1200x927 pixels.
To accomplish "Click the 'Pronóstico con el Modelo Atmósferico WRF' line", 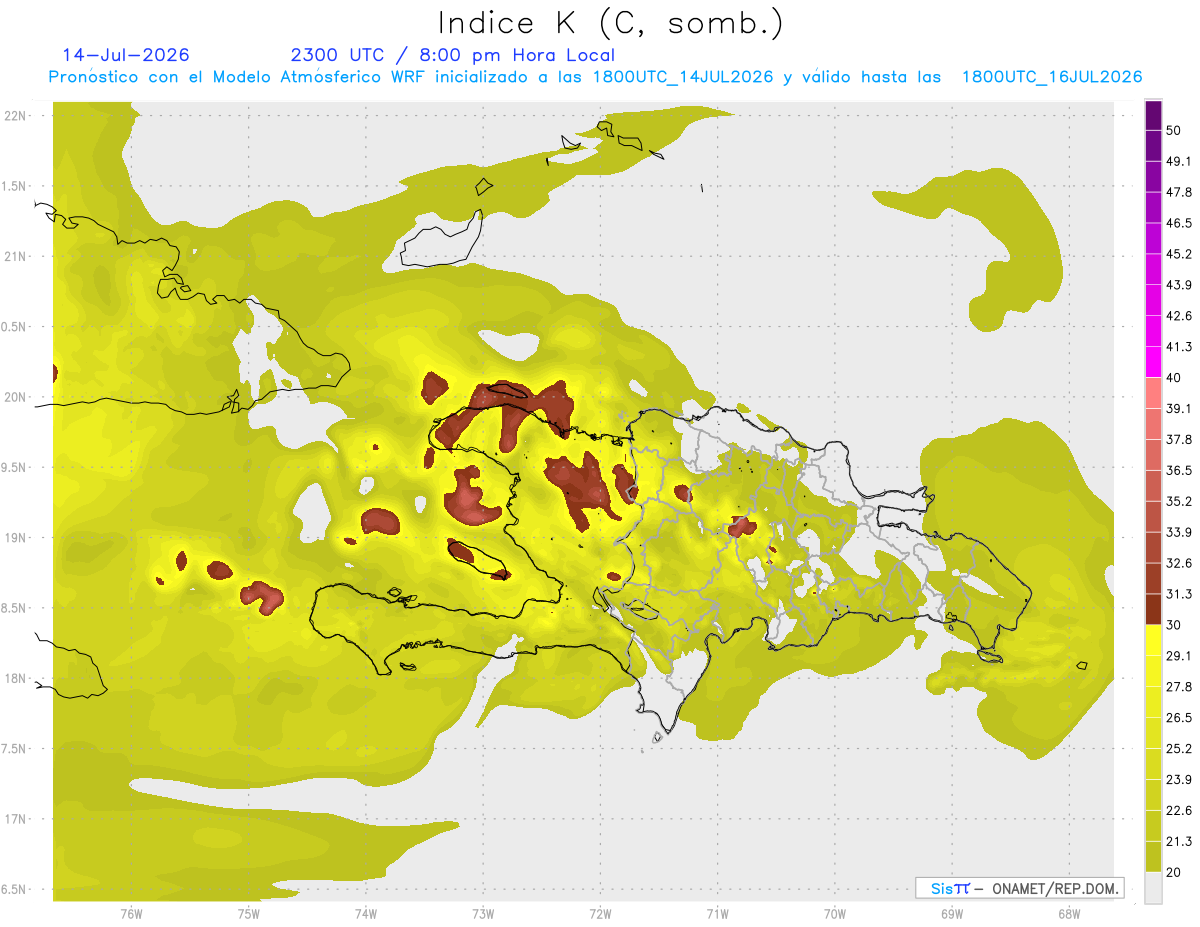I will tap(595, 77).
